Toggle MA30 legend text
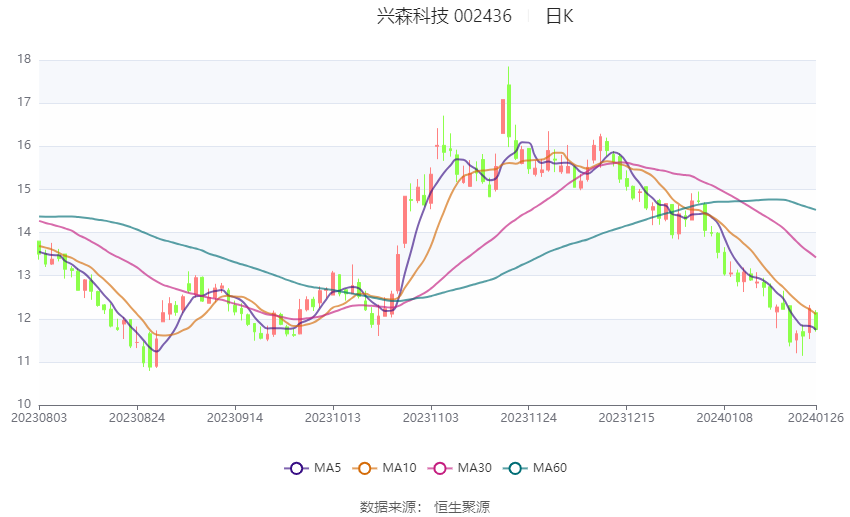This screenshot has height=517, width=850. pyautogui.click(x=475, y=467)
